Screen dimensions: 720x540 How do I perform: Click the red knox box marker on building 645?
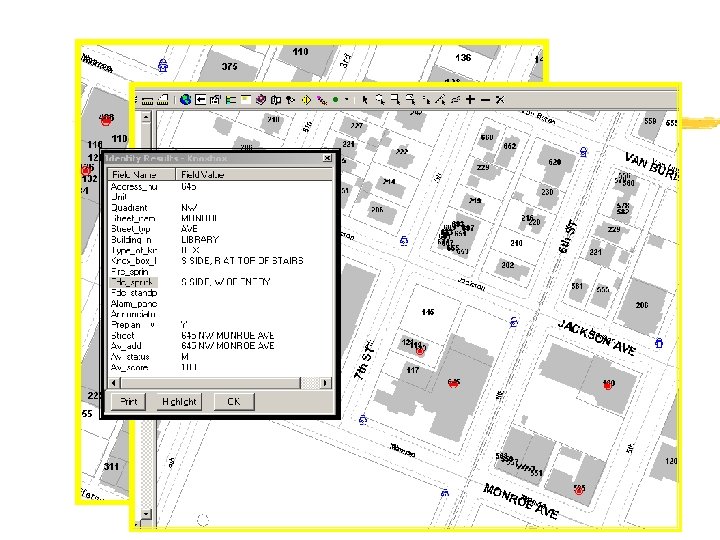(453, 383)
